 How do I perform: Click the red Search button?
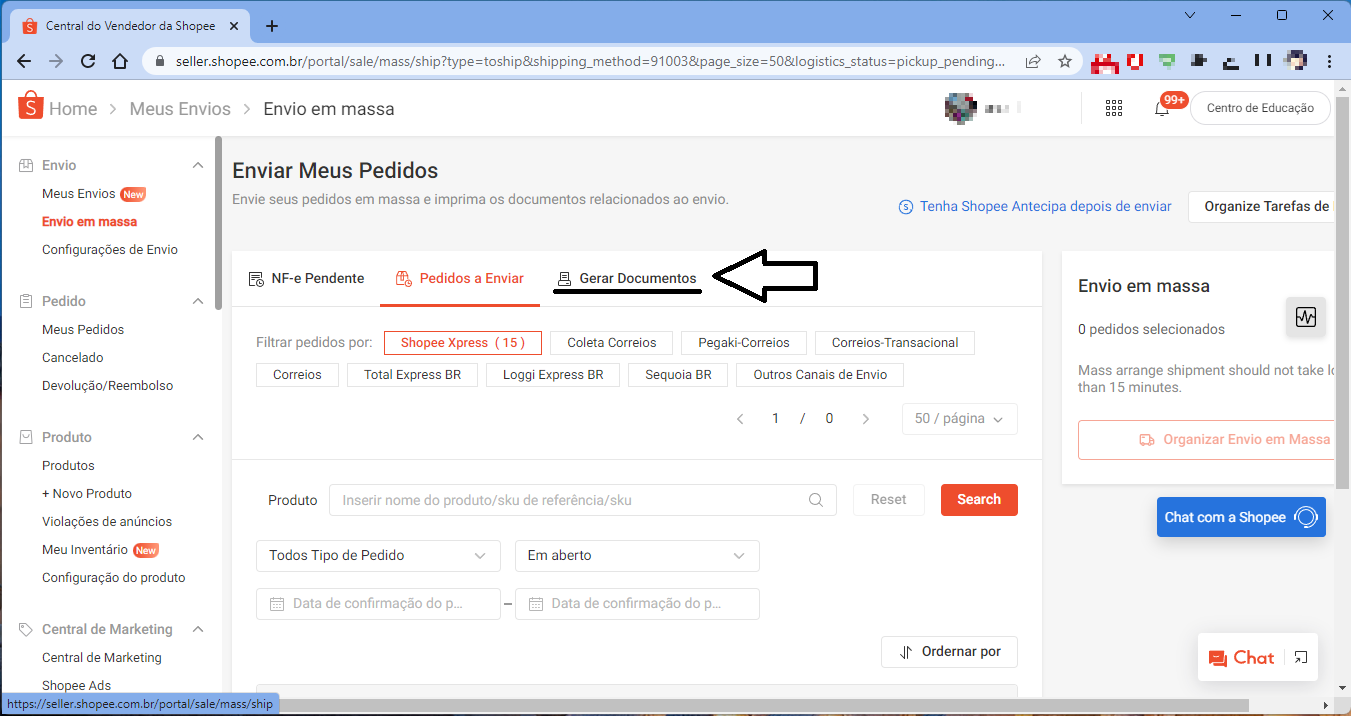tap(979, 500)
